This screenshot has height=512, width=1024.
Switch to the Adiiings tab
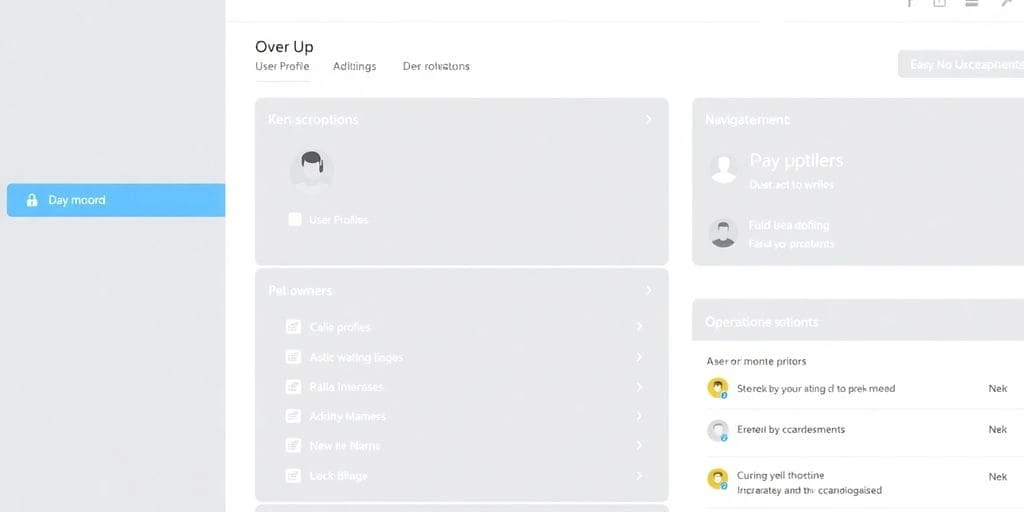pos(355,66)
